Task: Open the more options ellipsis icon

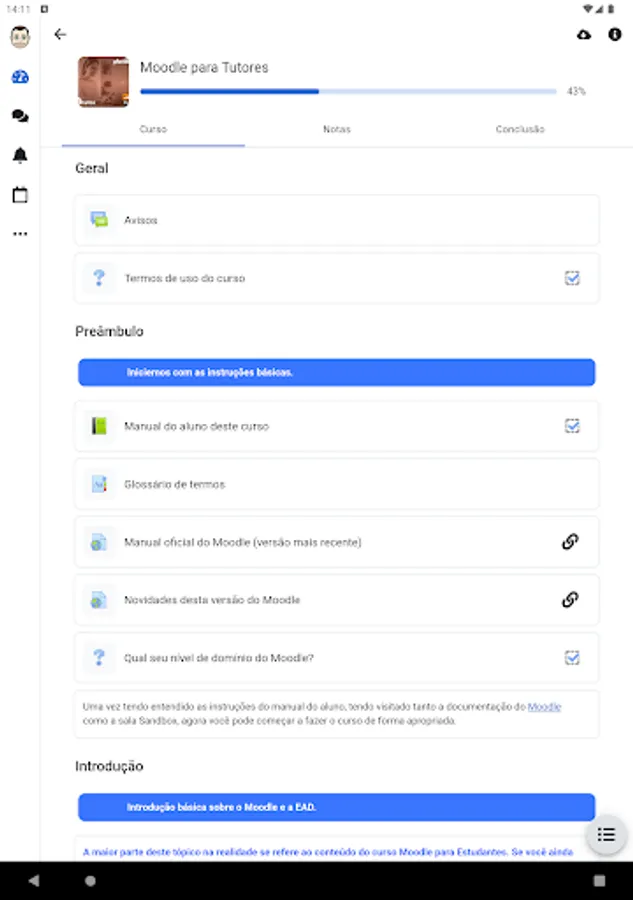Action: (20, 234)
